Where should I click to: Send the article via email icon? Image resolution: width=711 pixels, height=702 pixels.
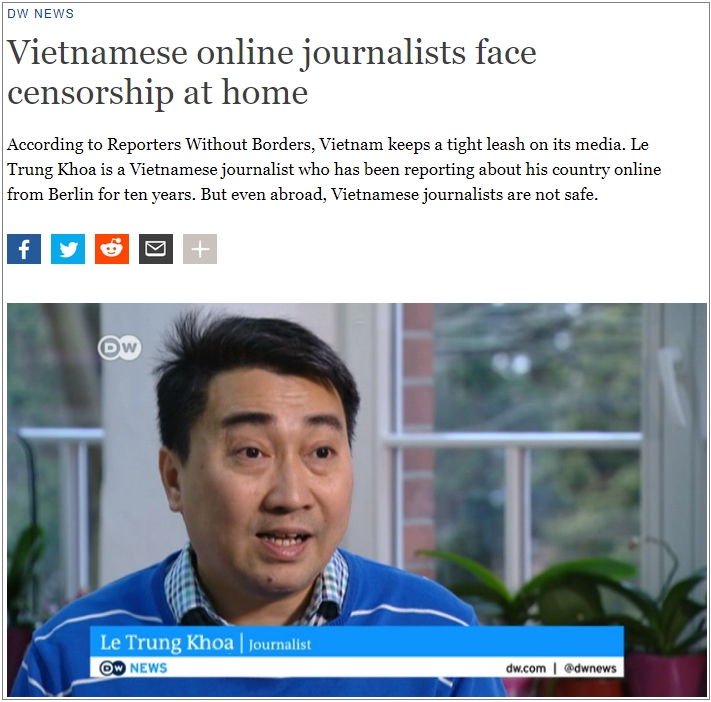(x=156, y=249)
